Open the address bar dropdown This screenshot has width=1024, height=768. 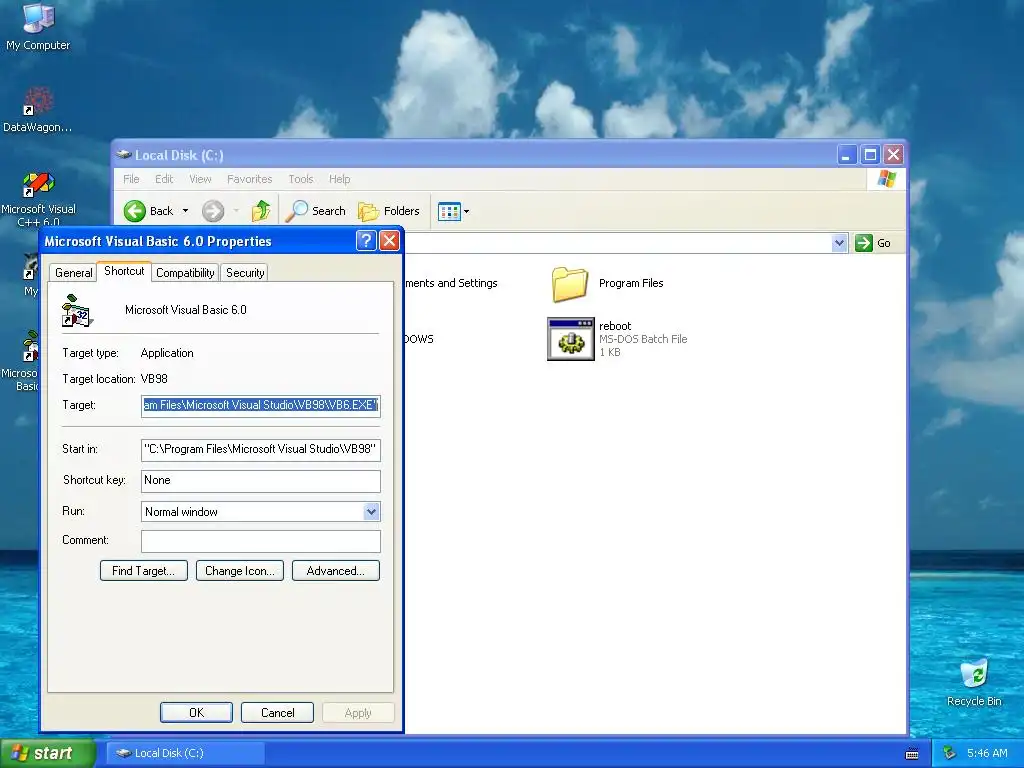point(839,243)
